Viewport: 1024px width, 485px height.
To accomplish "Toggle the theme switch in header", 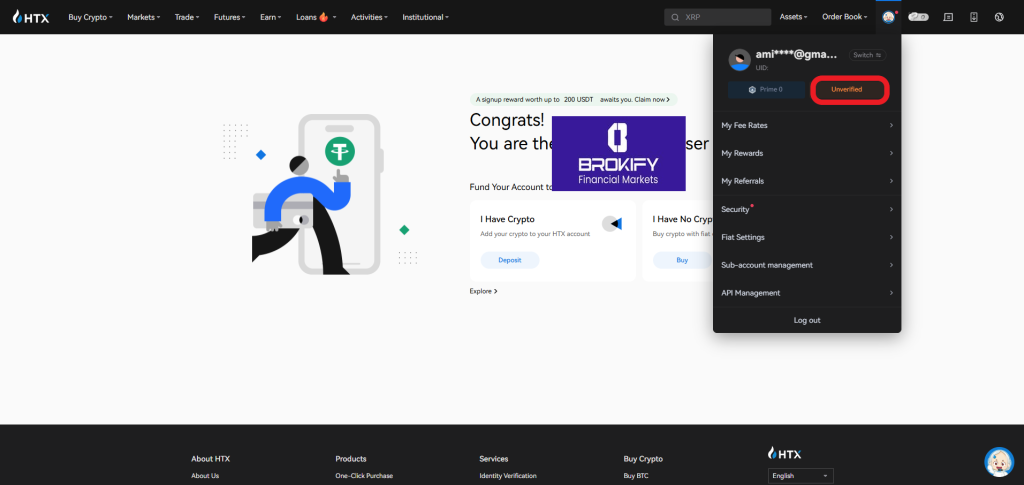I will (918, 17).
